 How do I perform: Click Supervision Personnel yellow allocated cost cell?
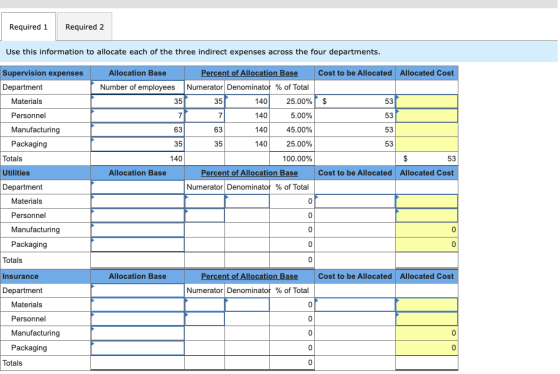click(427, 115)
